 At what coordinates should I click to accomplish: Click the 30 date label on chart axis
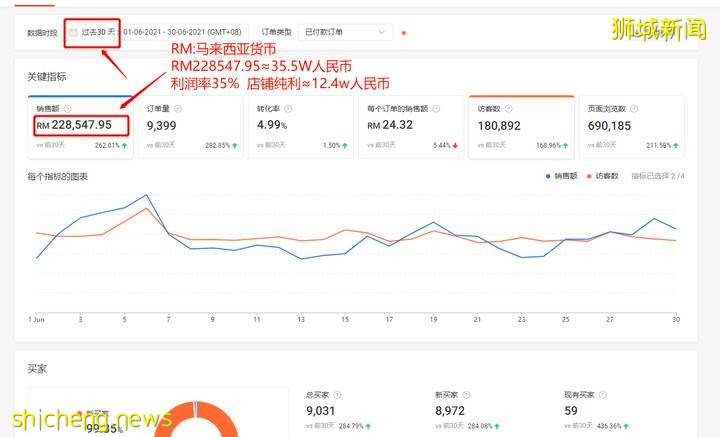point(676,319)
